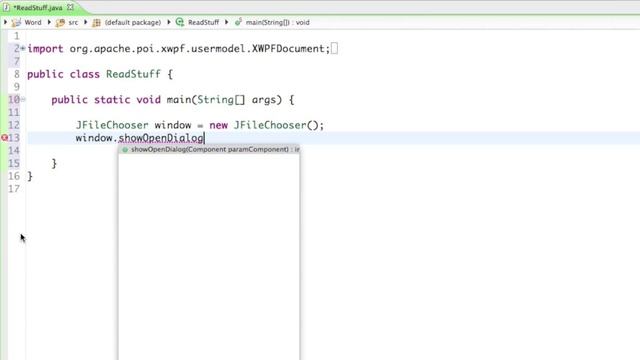Close the ReadStuff.java tab
The image size is (640, 360).
(x=70, y=7)
